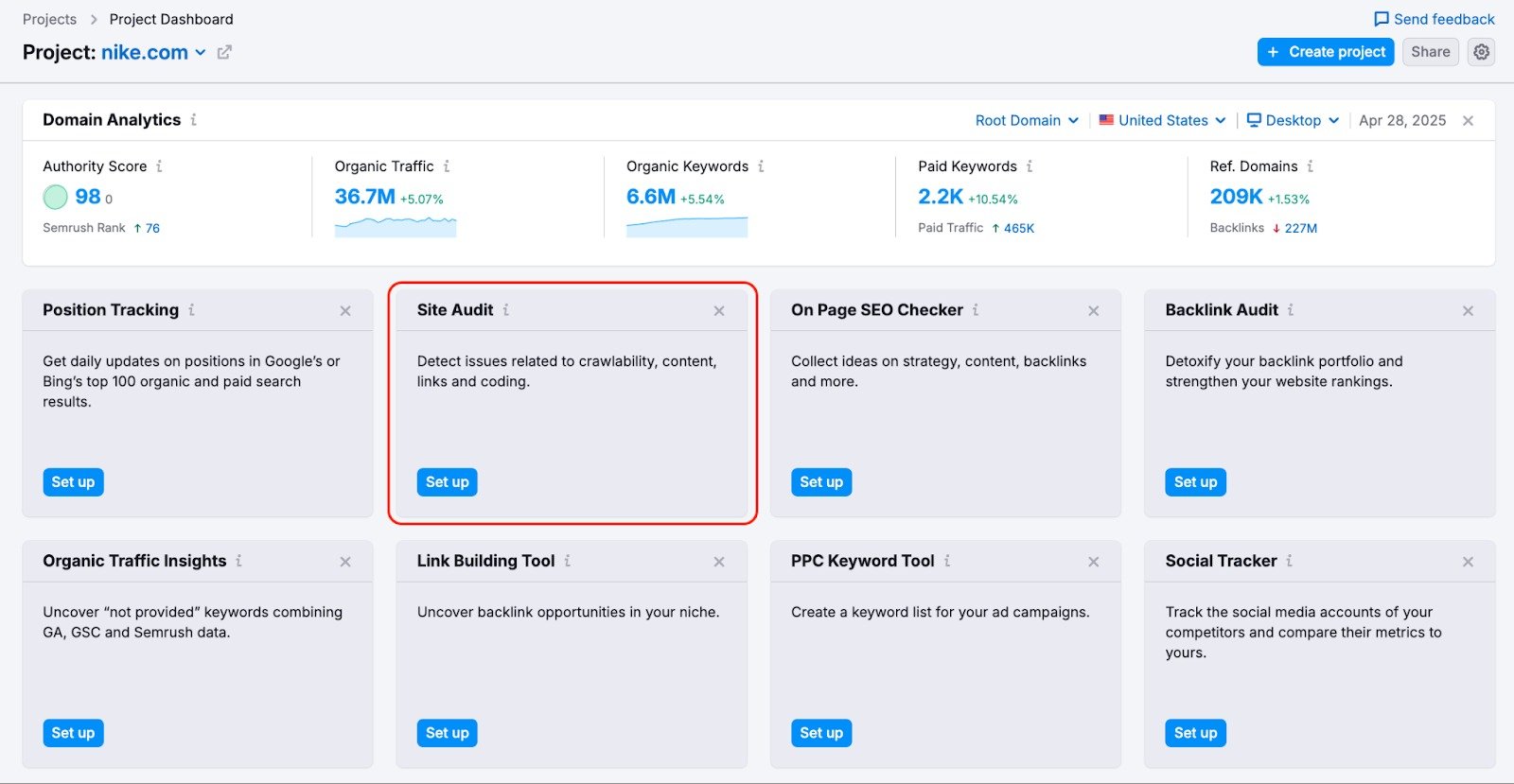Click the Organic Traffic trend chart
The width and height of the screenshot is (1514, 784).
396,226
